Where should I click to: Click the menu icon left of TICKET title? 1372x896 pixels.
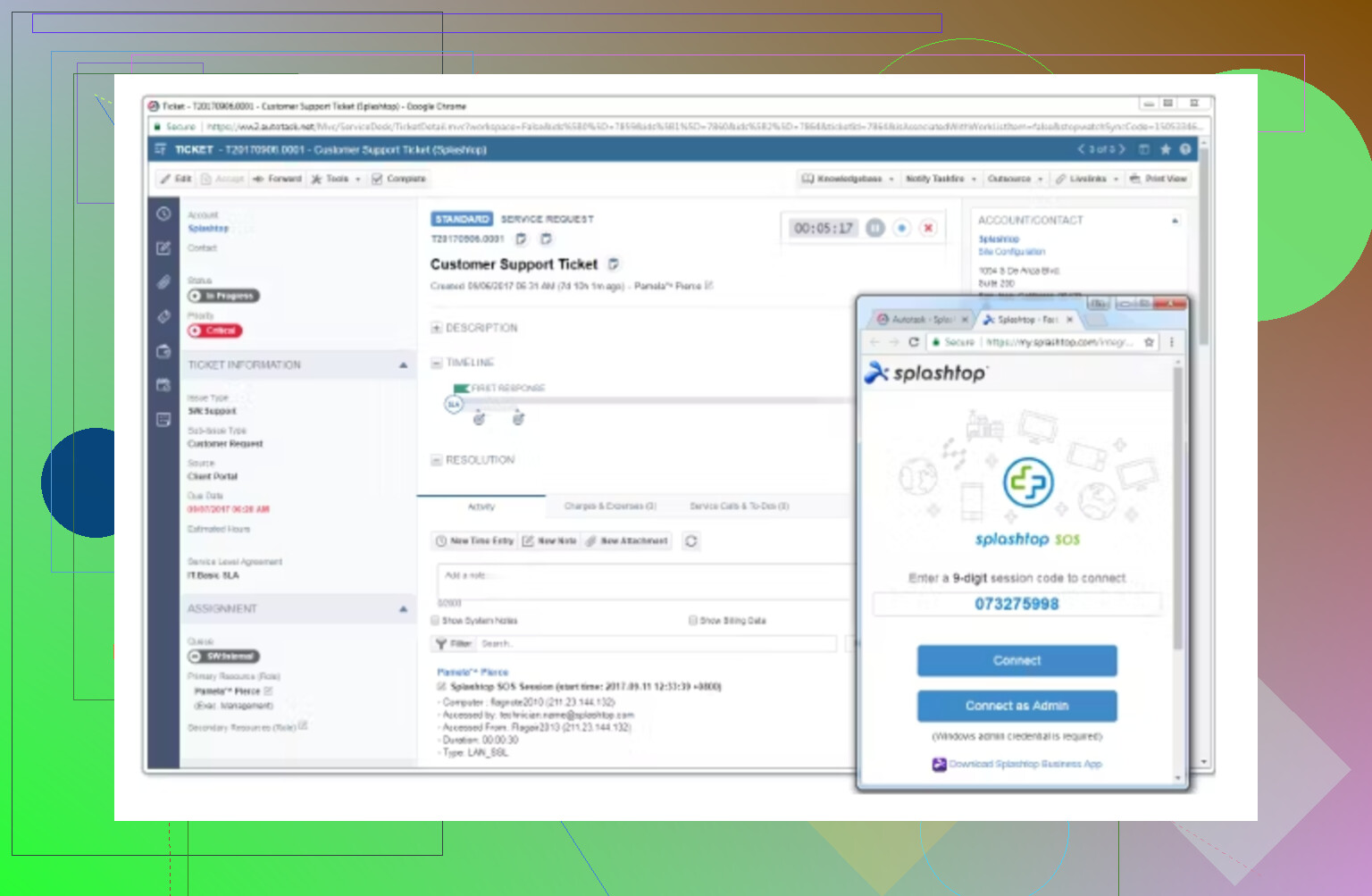[161, 149]
